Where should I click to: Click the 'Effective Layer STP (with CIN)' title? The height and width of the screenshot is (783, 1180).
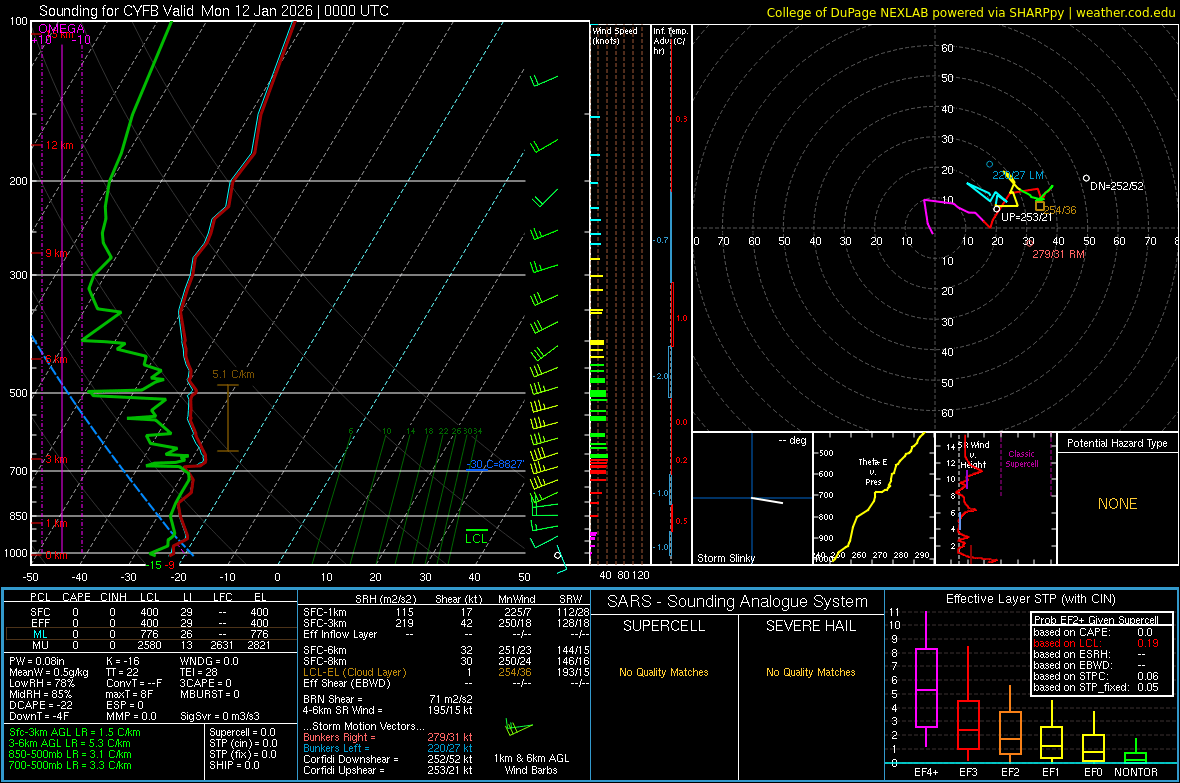(1030, 599)
